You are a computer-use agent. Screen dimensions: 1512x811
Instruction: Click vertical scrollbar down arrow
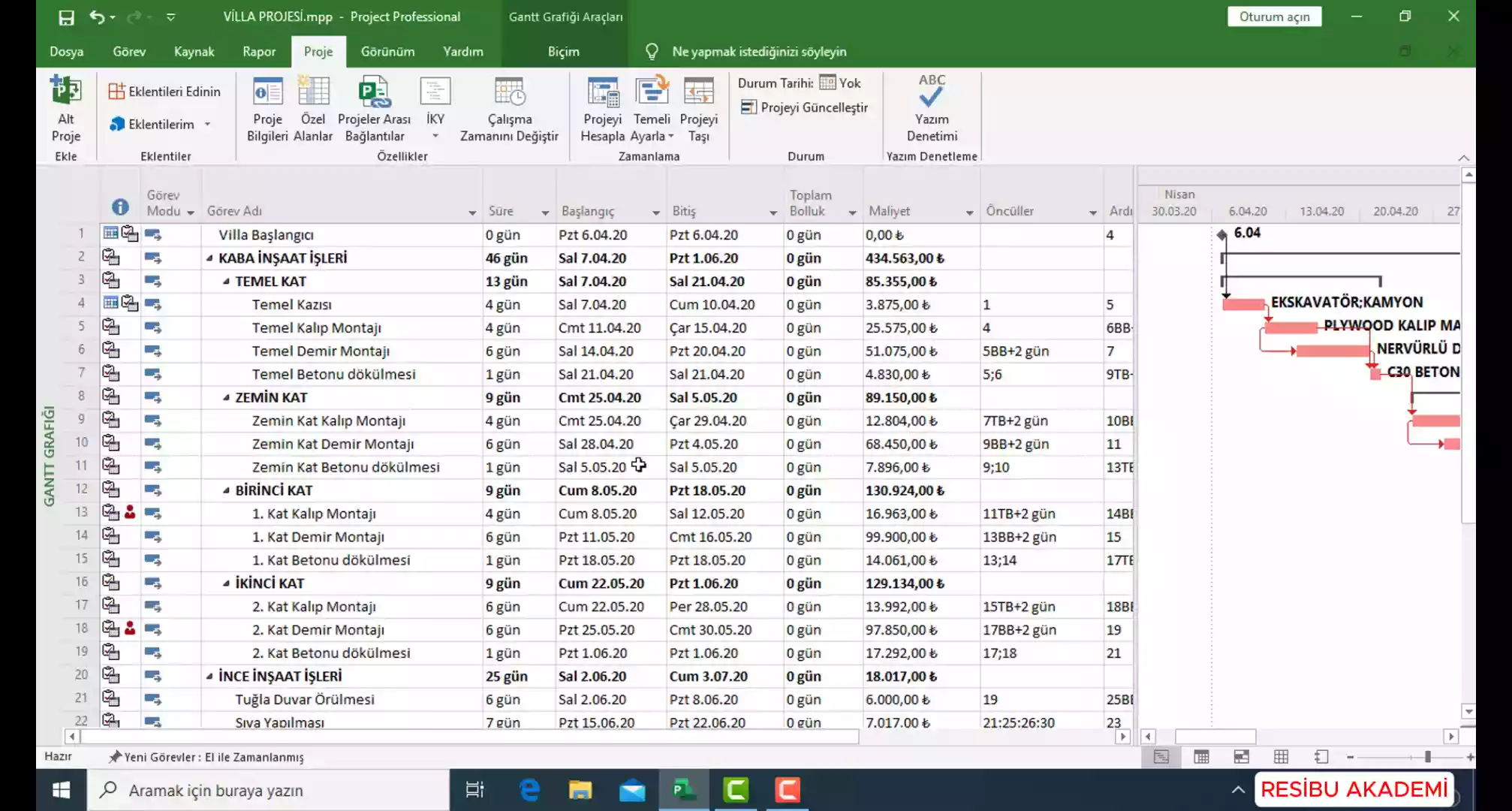(1468, 711)
